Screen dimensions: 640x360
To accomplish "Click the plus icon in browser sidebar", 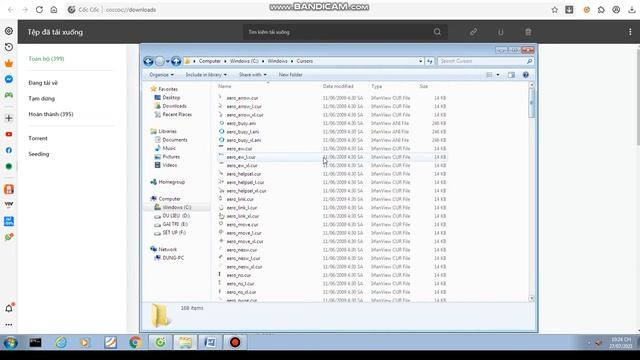I will click(x=9, y=118).
